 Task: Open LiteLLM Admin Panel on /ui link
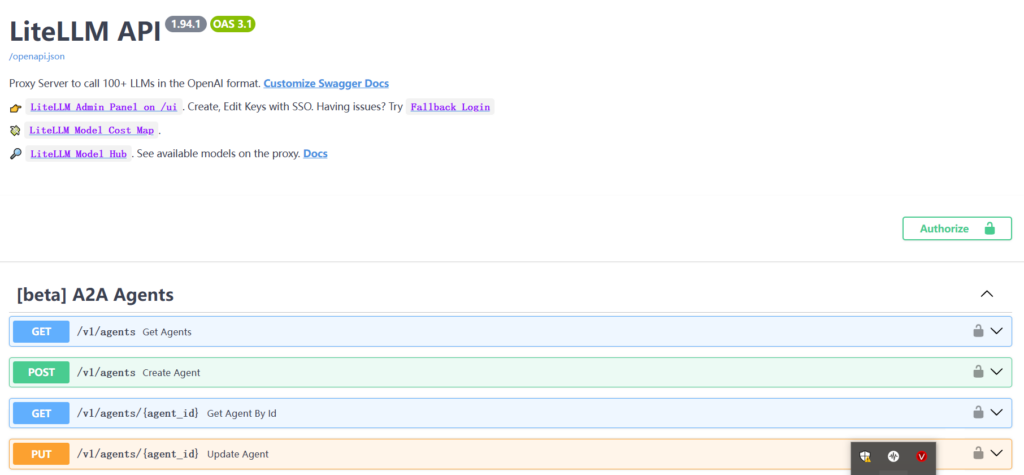(x=103, y=107)
